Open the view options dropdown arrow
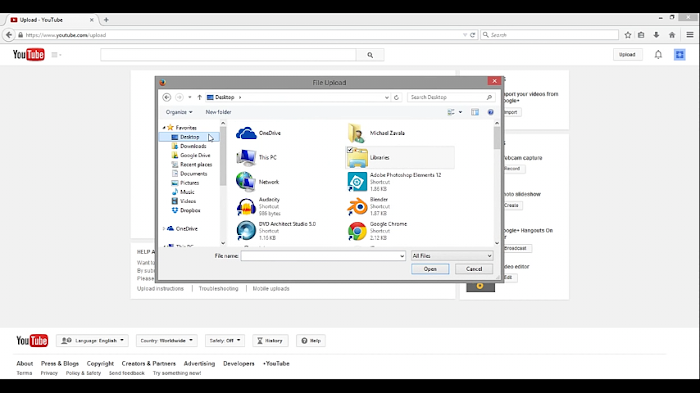 (x=460, y=112)
